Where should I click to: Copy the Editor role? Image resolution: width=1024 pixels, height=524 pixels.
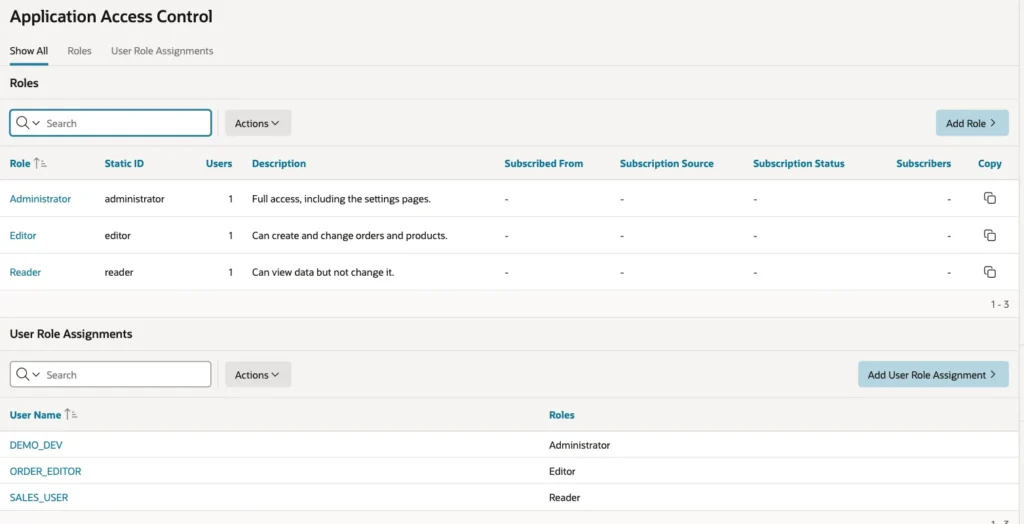click(989, 235)
